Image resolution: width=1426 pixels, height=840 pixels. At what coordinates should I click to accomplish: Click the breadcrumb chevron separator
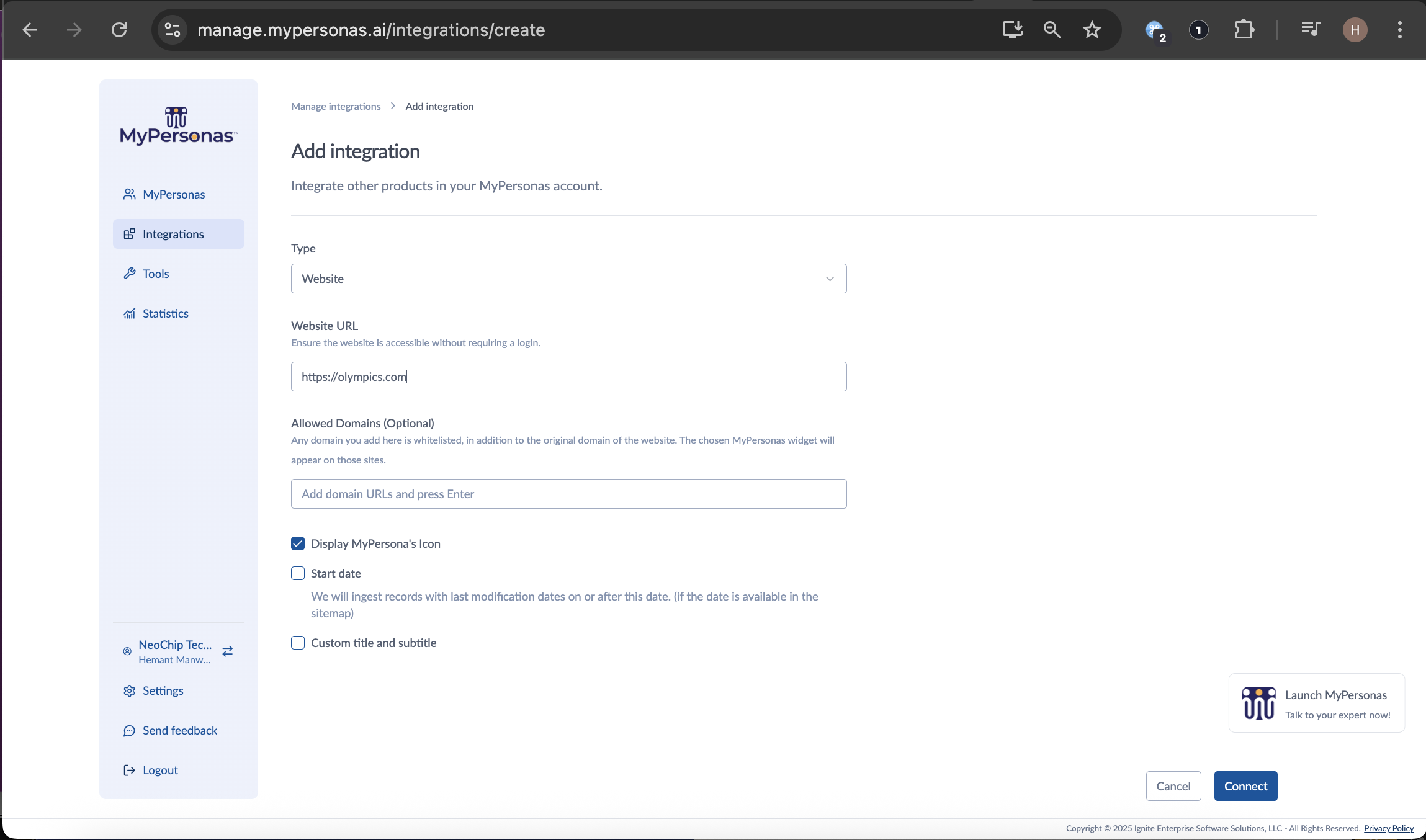click(x=393, y=106)
